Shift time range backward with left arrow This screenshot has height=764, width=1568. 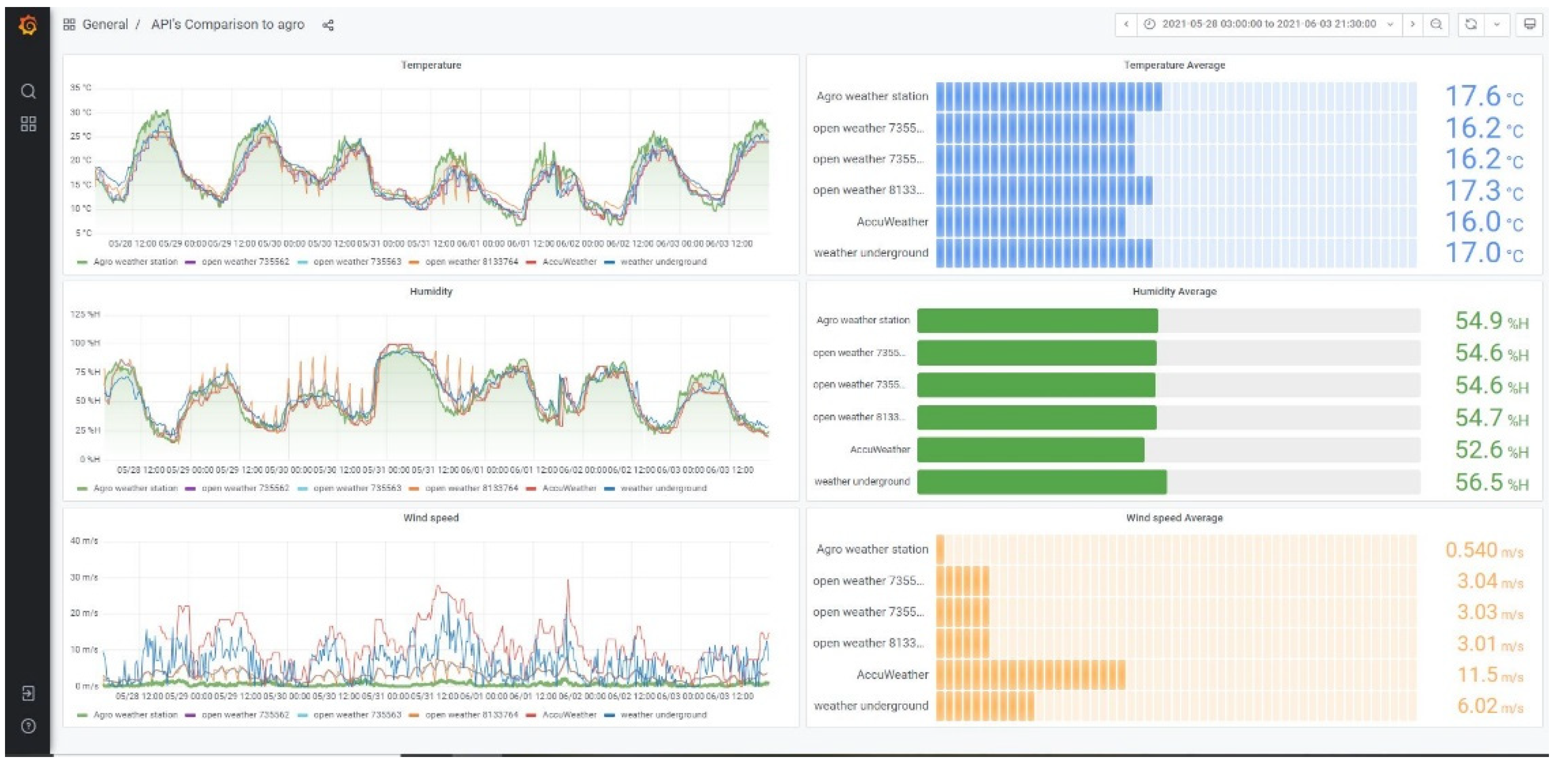click(1126, 25)
